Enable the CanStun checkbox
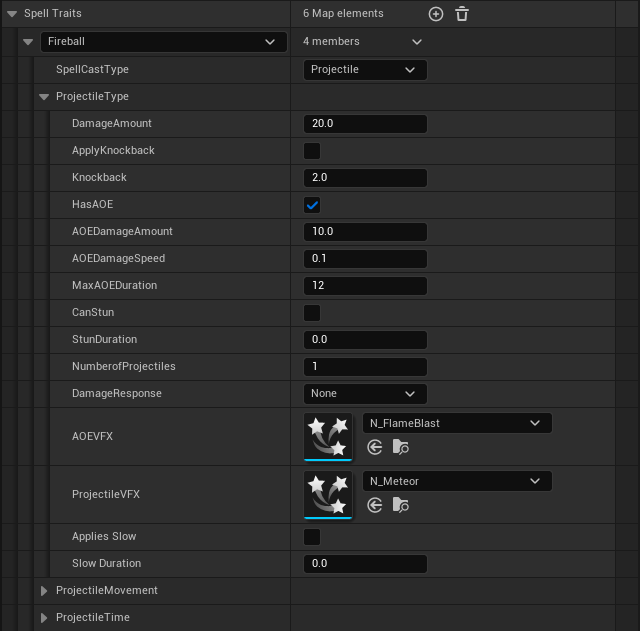Screen dimensions: 640x631 (312, 313)
